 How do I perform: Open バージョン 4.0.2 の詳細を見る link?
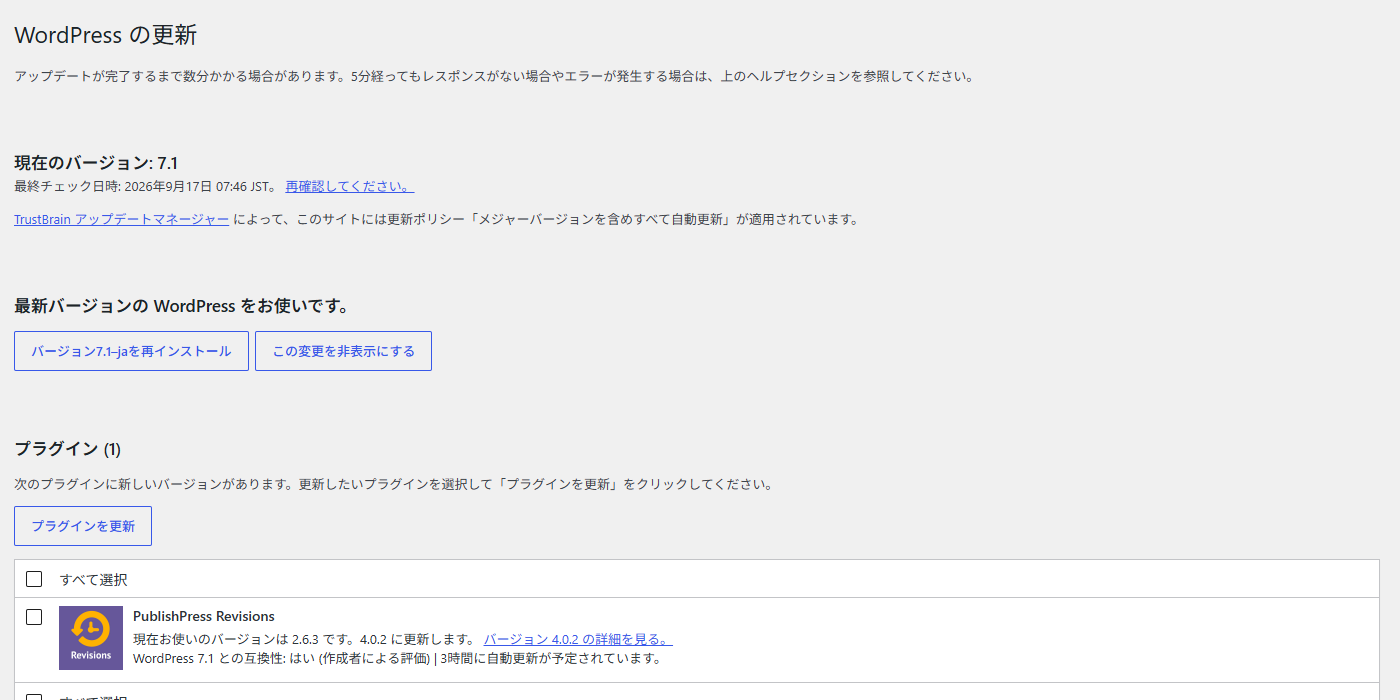point(578,639)
